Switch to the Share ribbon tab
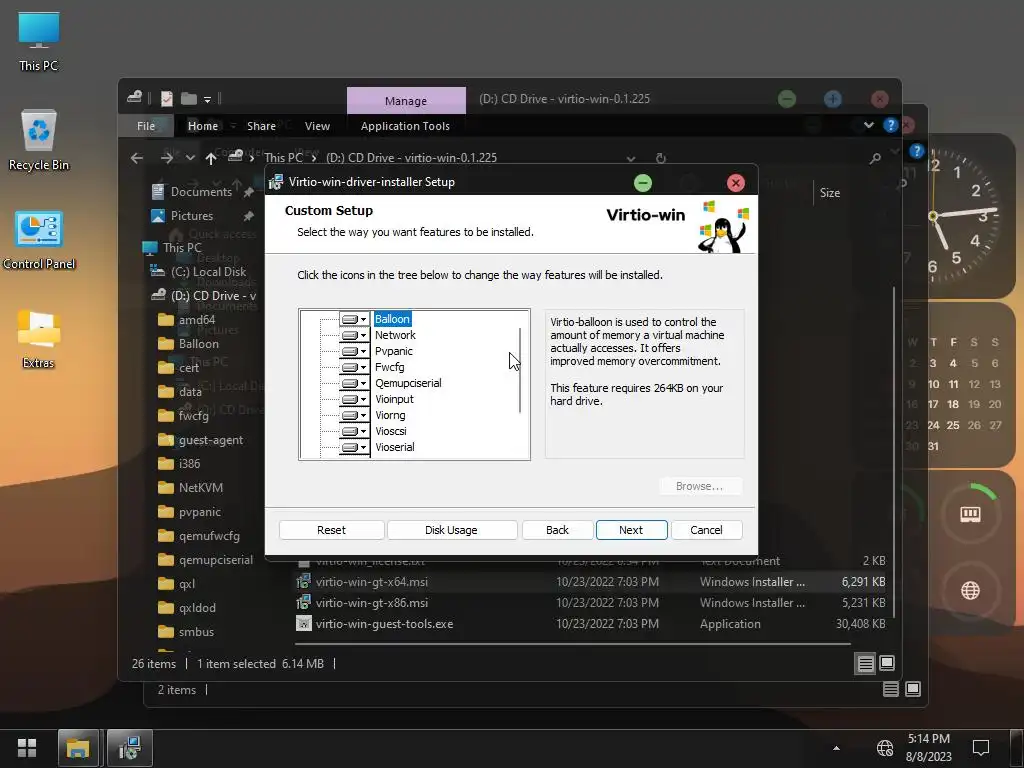1024x768 pixels. 261,126
